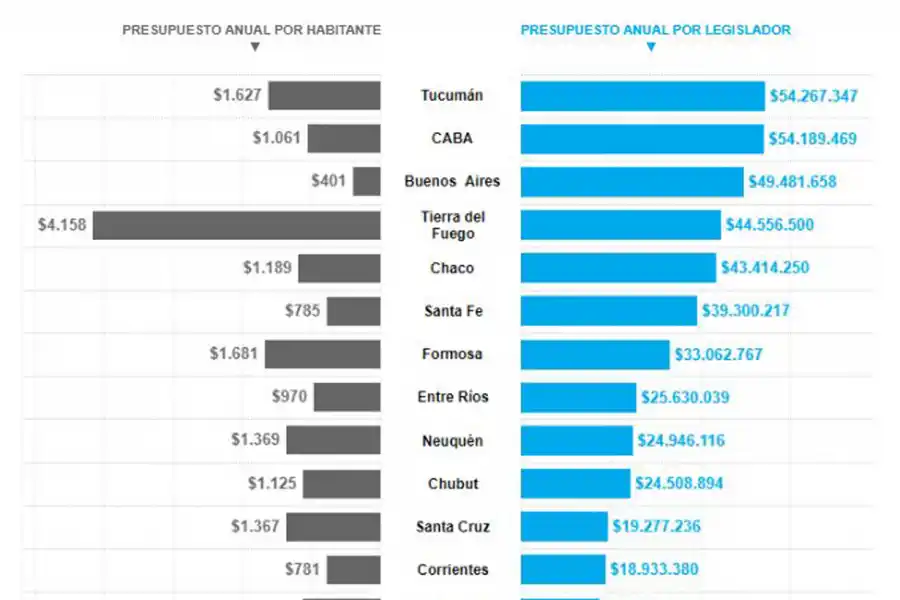Select the CABA row label
The width and height of the screenshot is (900, 600).
tap(451, 139)
